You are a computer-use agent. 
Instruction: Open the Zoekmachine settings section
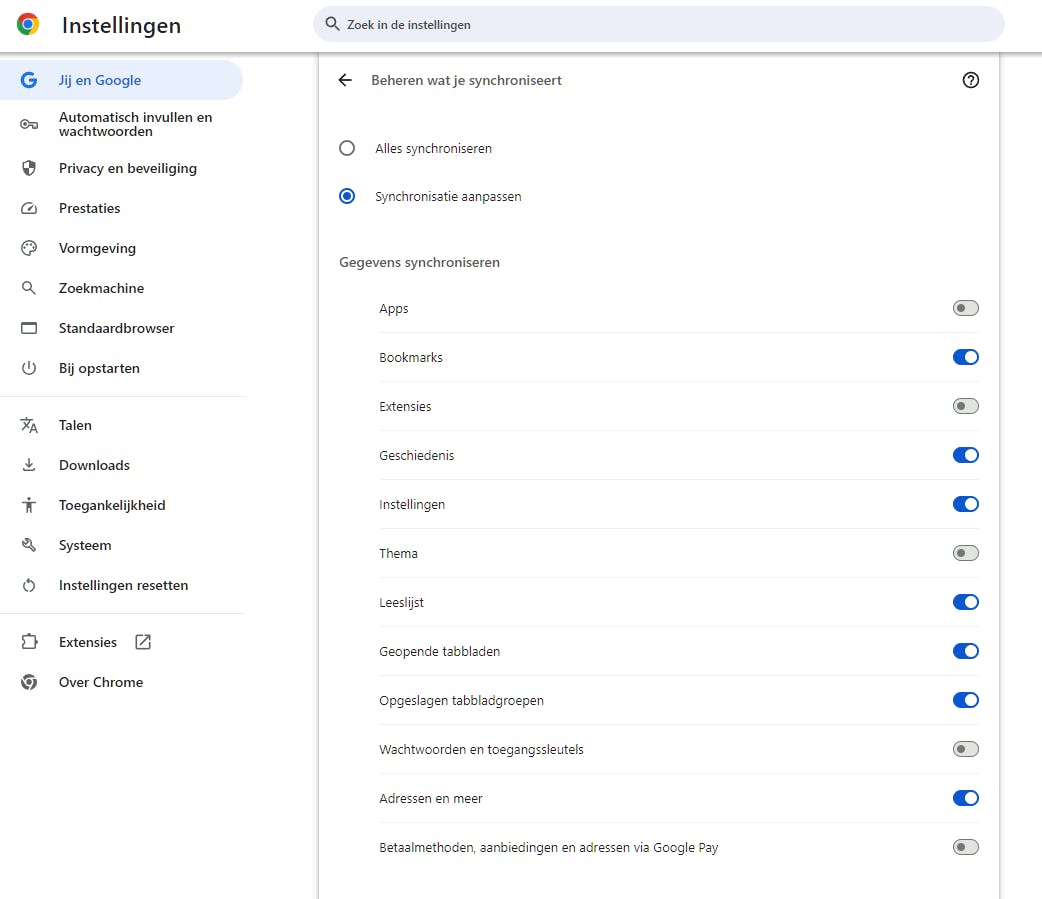pos(101,288)
